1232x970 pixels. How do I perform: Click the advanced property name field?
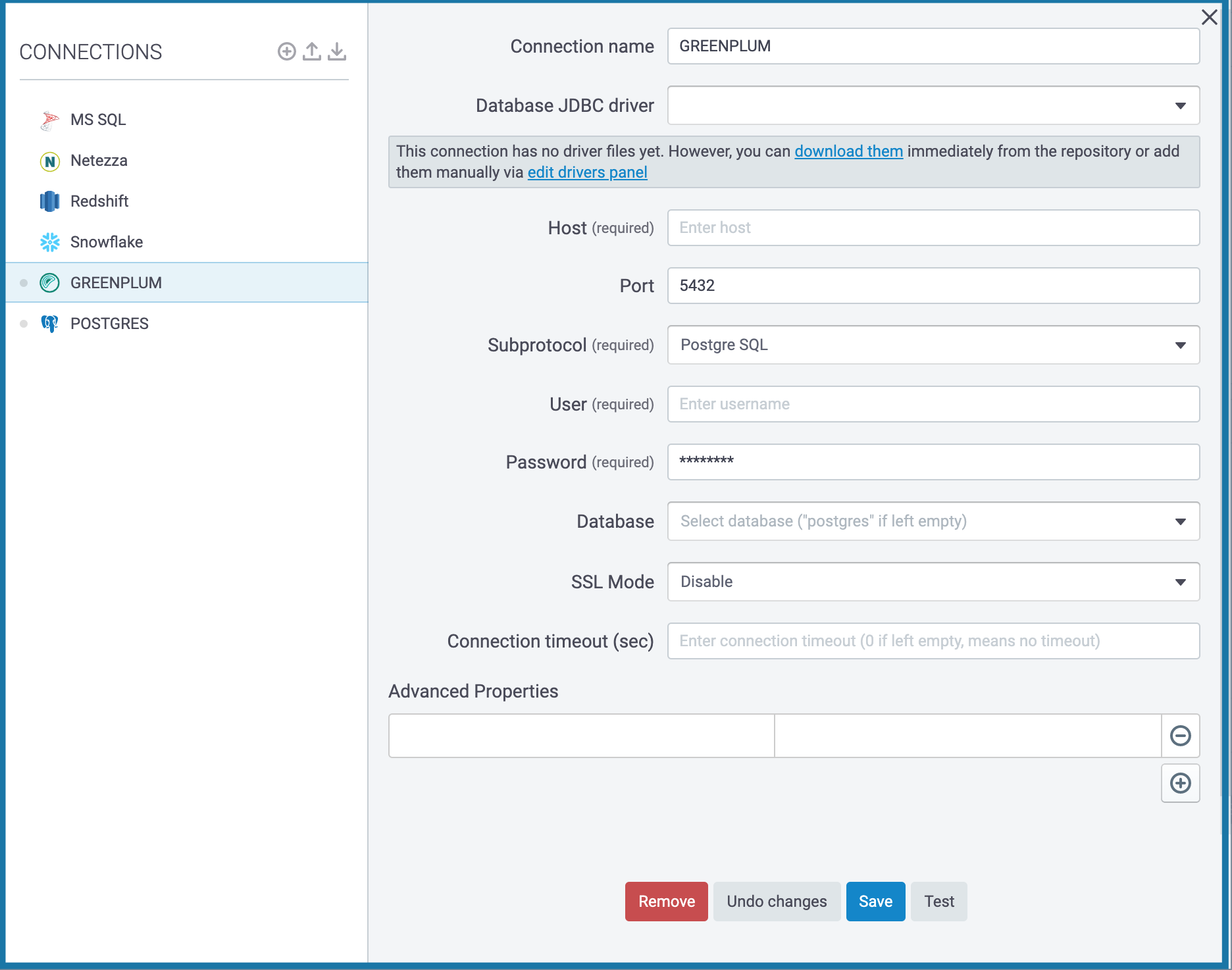coord(582,736)
